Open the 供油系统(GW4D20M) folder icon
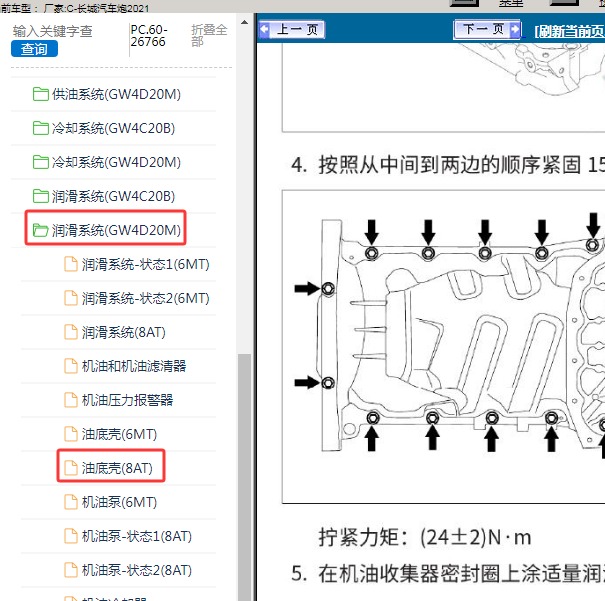 point(41,94)
